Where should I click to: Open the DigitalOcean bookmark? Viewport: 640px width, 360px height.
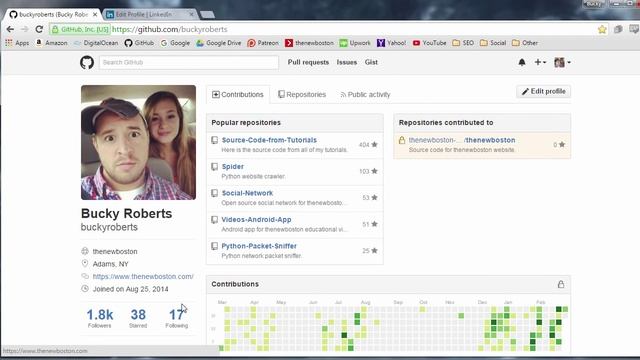tap(96, 43)
